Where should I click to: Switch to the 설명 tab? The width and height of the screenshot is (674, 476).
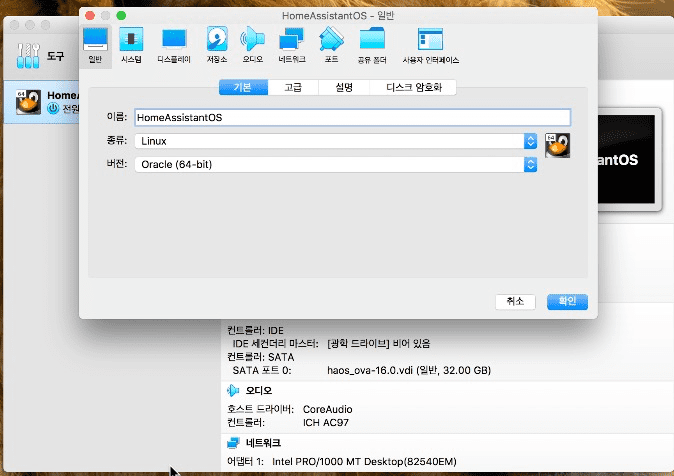344,87
